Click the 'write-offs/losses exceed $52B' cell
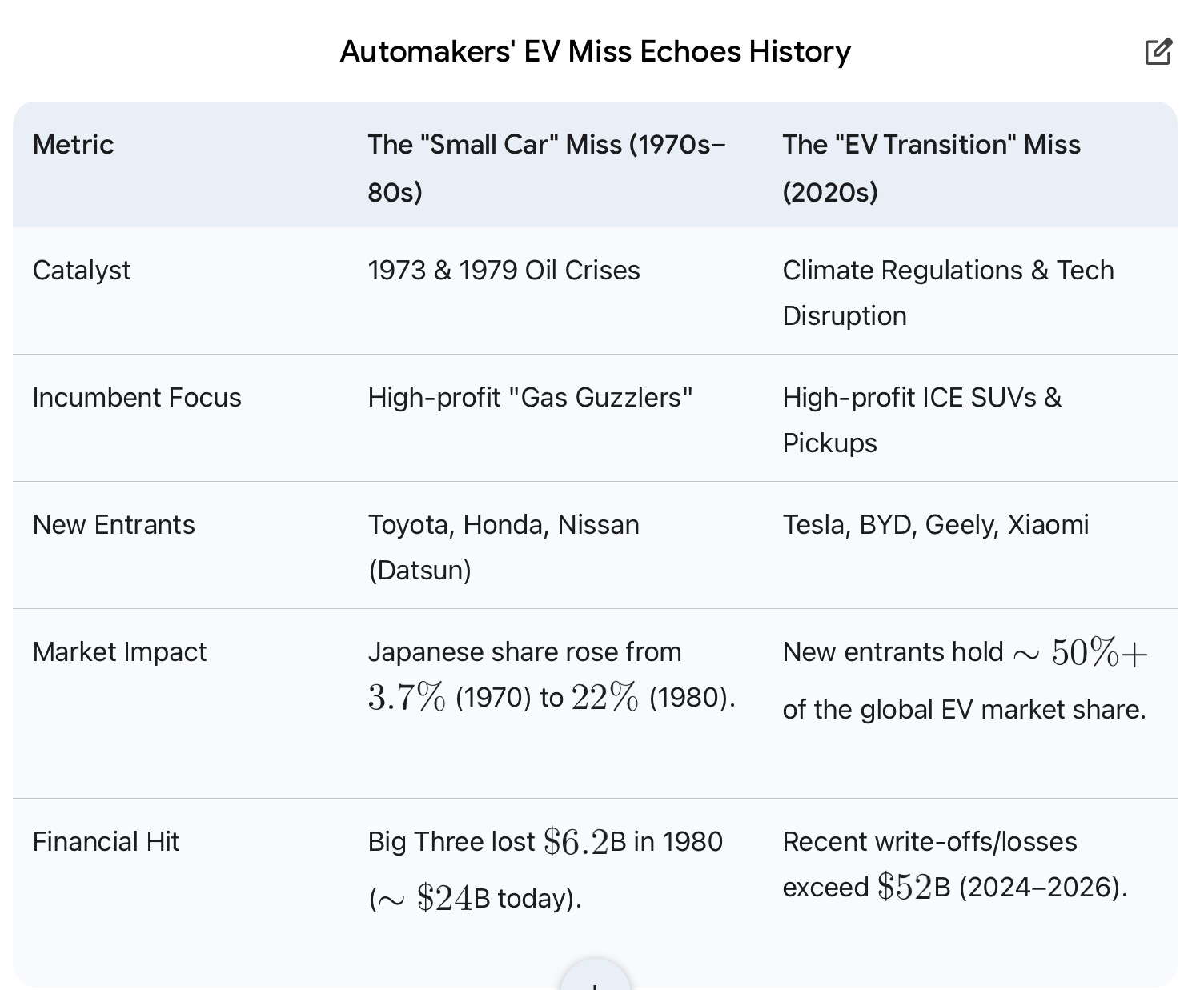Viewport: 1204px width, 990px height. click(x=954, y=864)
